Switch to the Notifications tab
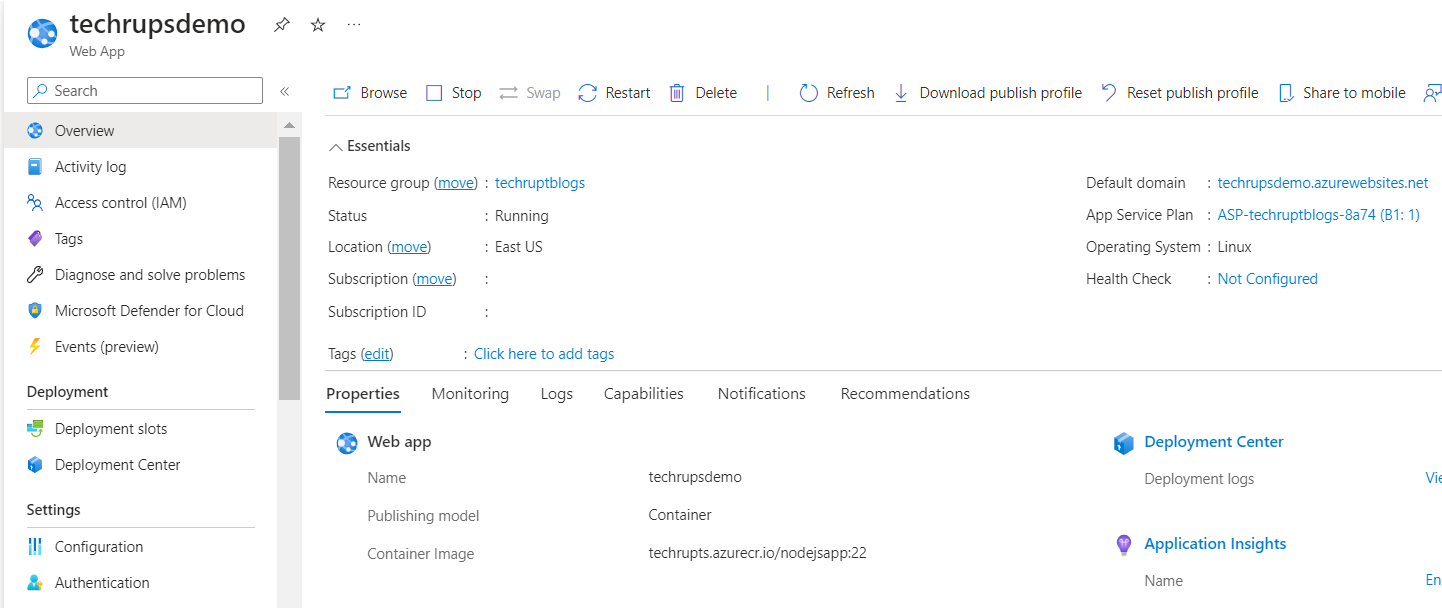This screenshot has width=1442, height=608. point(762,394)
